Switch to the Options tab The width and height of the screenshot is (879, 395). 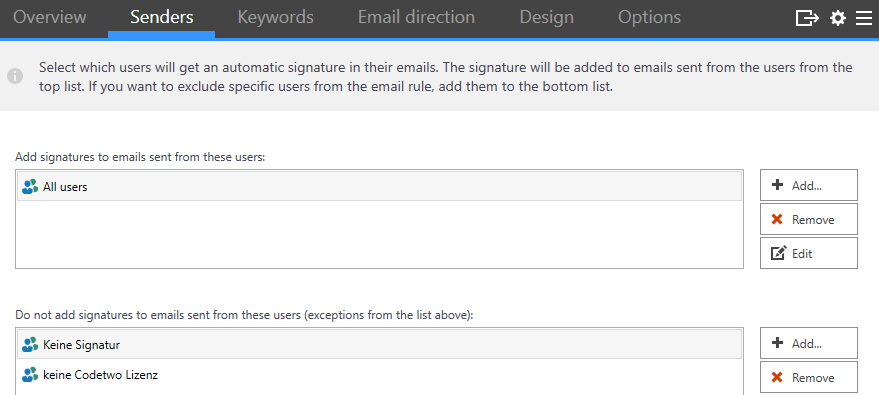click(649, 17)
